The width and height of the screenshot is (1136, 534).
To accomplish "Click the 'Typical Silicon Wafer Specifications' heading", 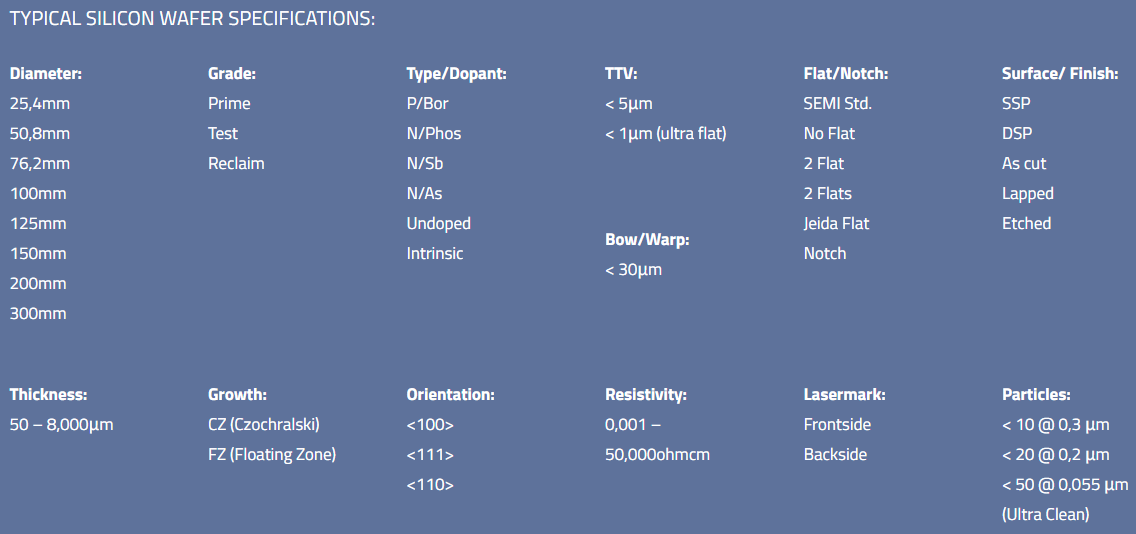I will [x=192, y=19].
